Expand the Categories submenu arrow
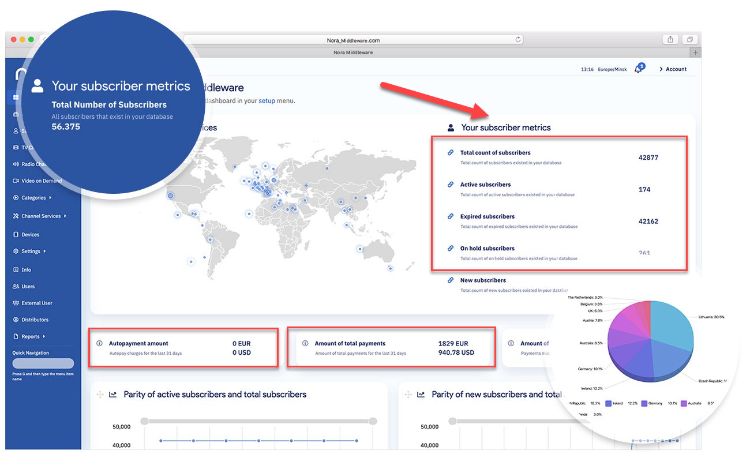This screenshot has height=473, width=750. 50,198
